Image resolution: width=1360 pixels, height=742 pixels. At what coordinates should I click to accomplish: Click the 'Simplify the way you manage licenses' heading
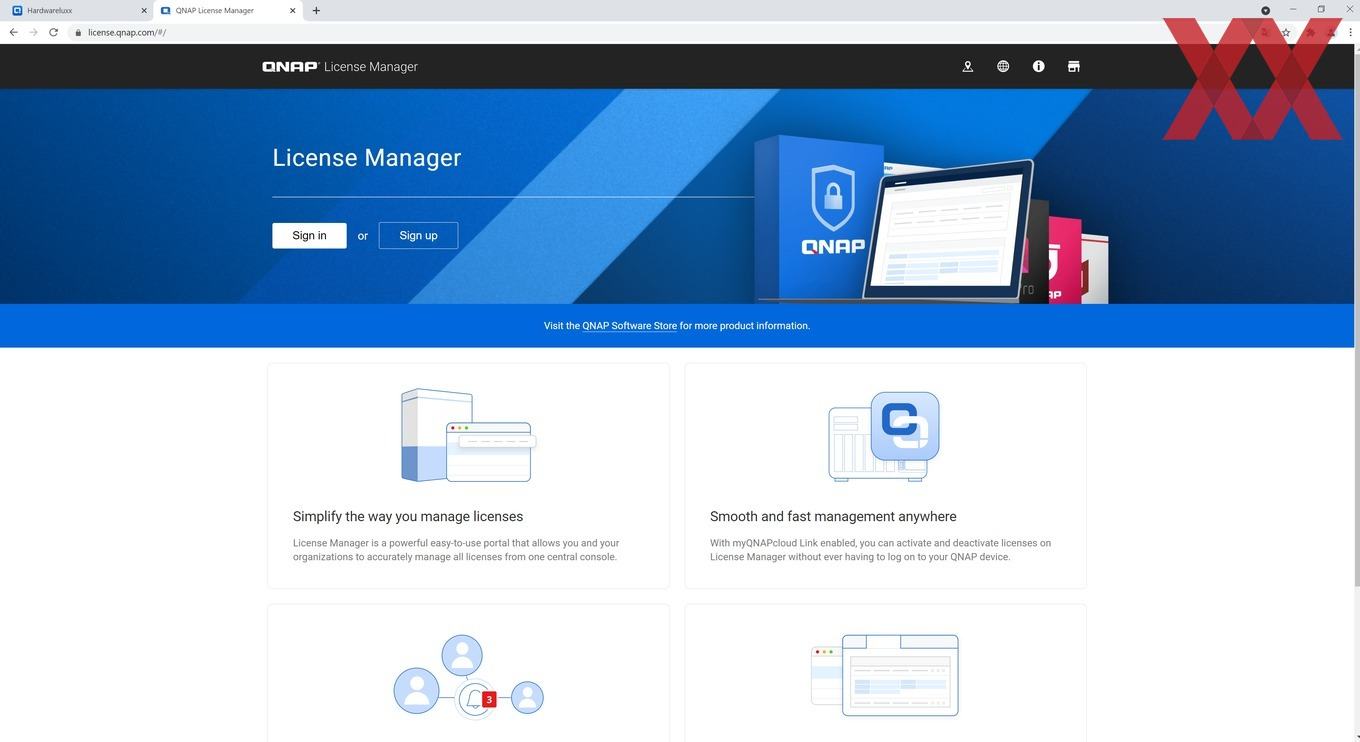(408, 517)
